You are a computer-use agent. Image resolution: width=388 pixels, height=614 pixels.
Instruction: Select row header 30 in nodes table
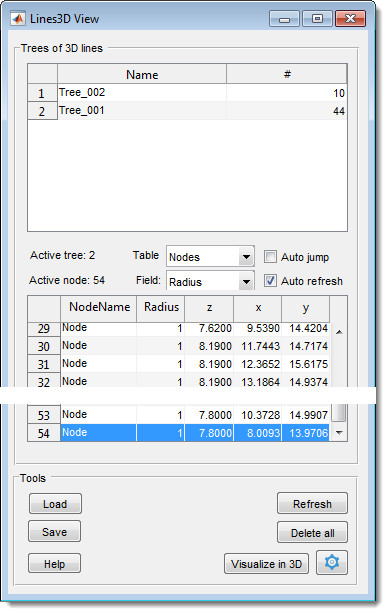(x=44, y=346)
